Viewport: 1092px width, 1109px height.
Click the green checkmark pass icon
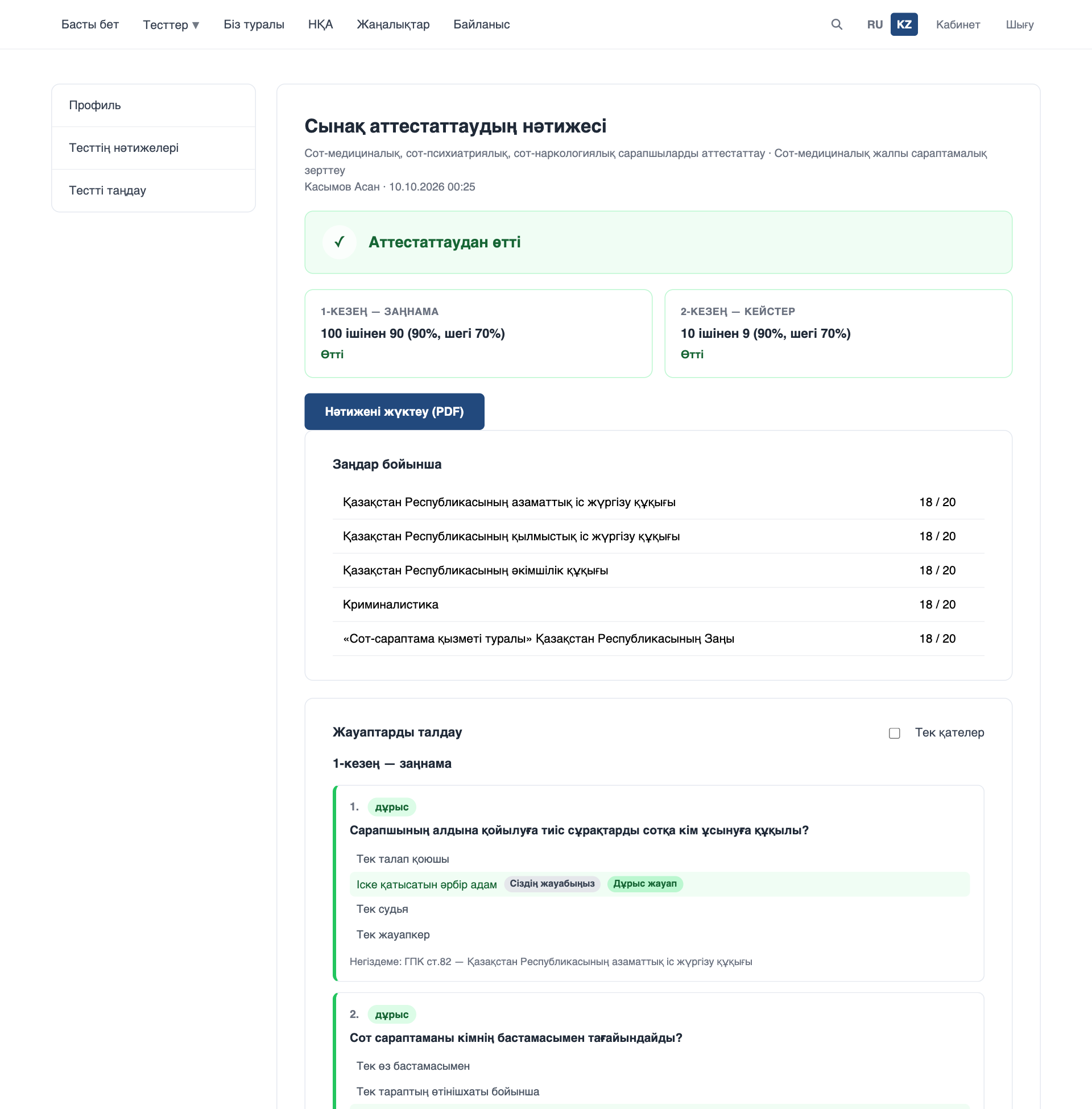340,242
